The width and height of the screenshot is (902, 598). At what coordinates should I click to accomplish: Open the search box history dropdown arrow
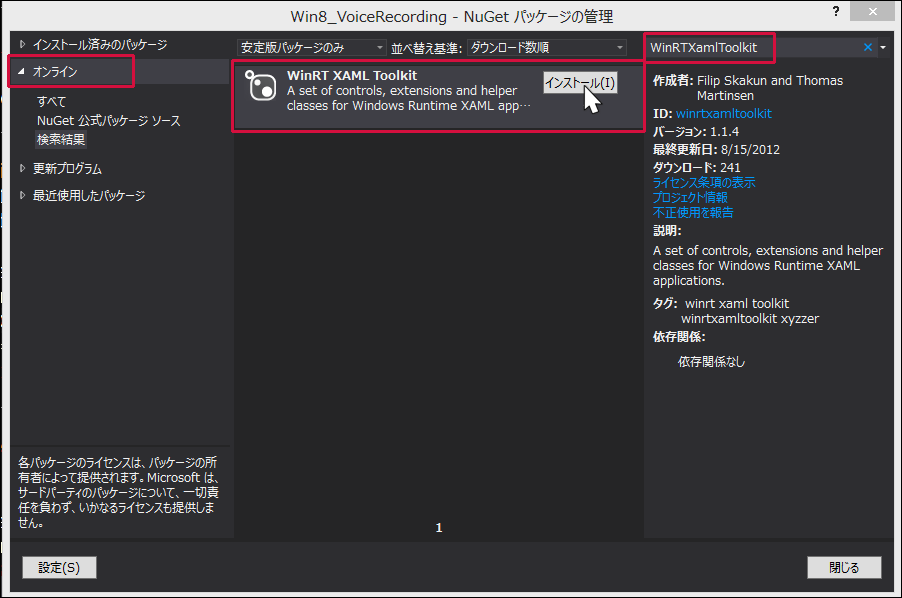(x=883, y=47)
